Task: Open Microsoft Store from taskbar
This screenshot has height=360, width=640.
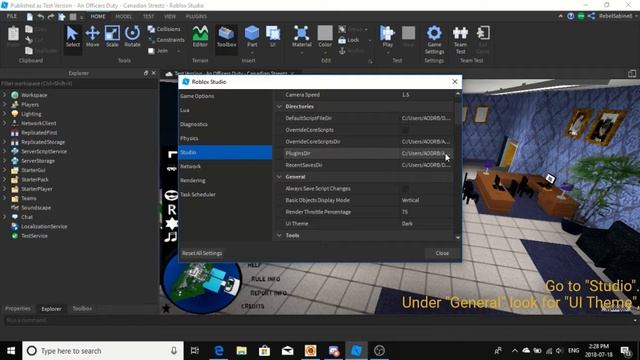Action: 264,351
